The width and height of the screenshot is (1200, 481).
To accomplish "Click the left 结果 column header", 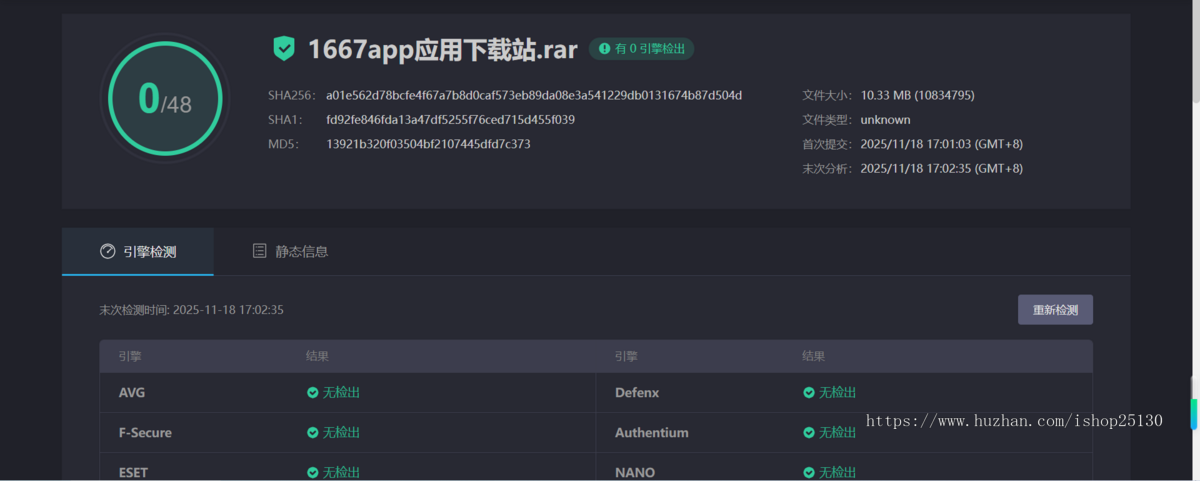I will [x=317, y=356].
